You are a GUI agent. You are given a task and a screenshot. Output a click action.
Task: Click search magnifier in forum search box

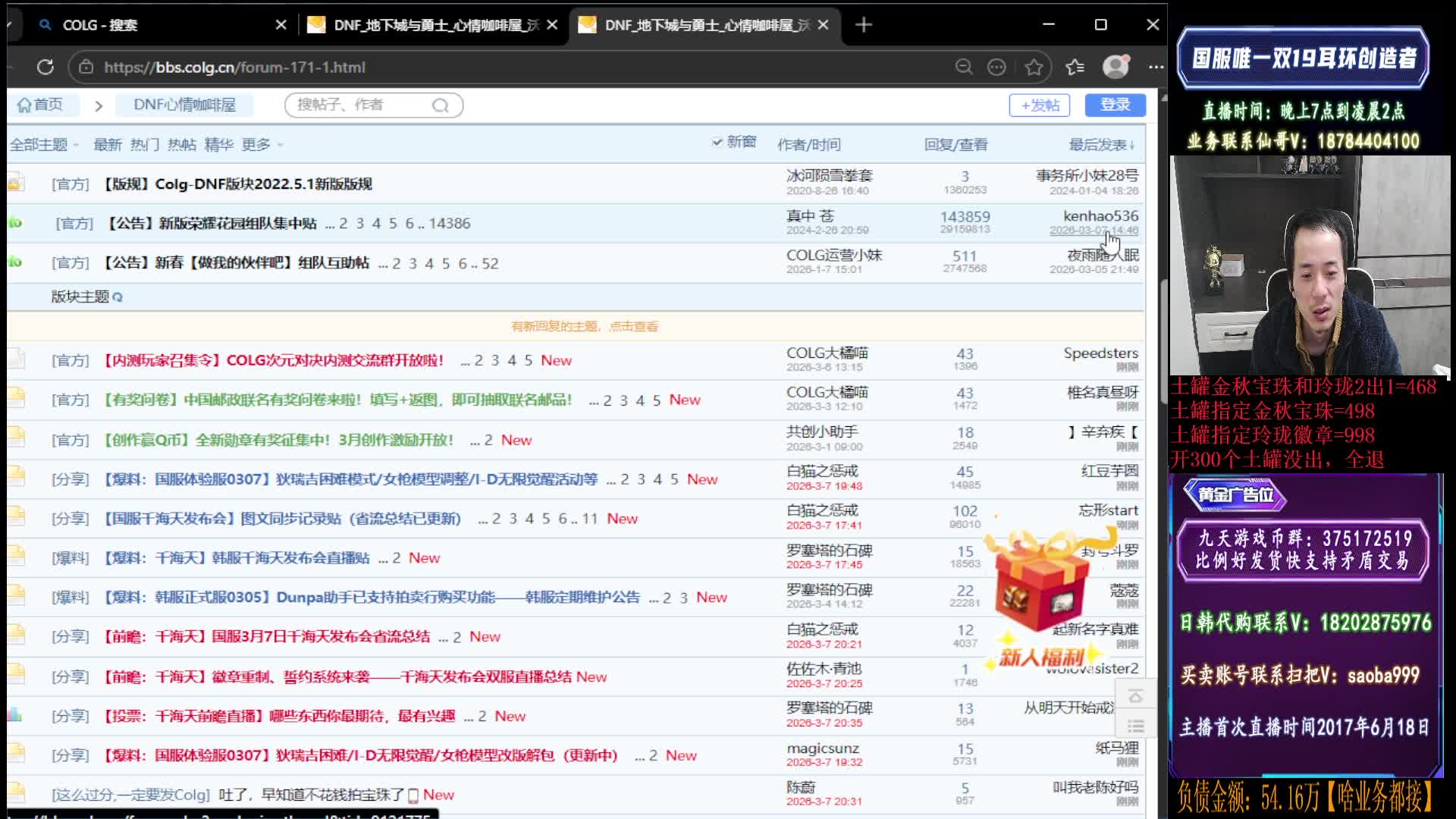point(441,105)
